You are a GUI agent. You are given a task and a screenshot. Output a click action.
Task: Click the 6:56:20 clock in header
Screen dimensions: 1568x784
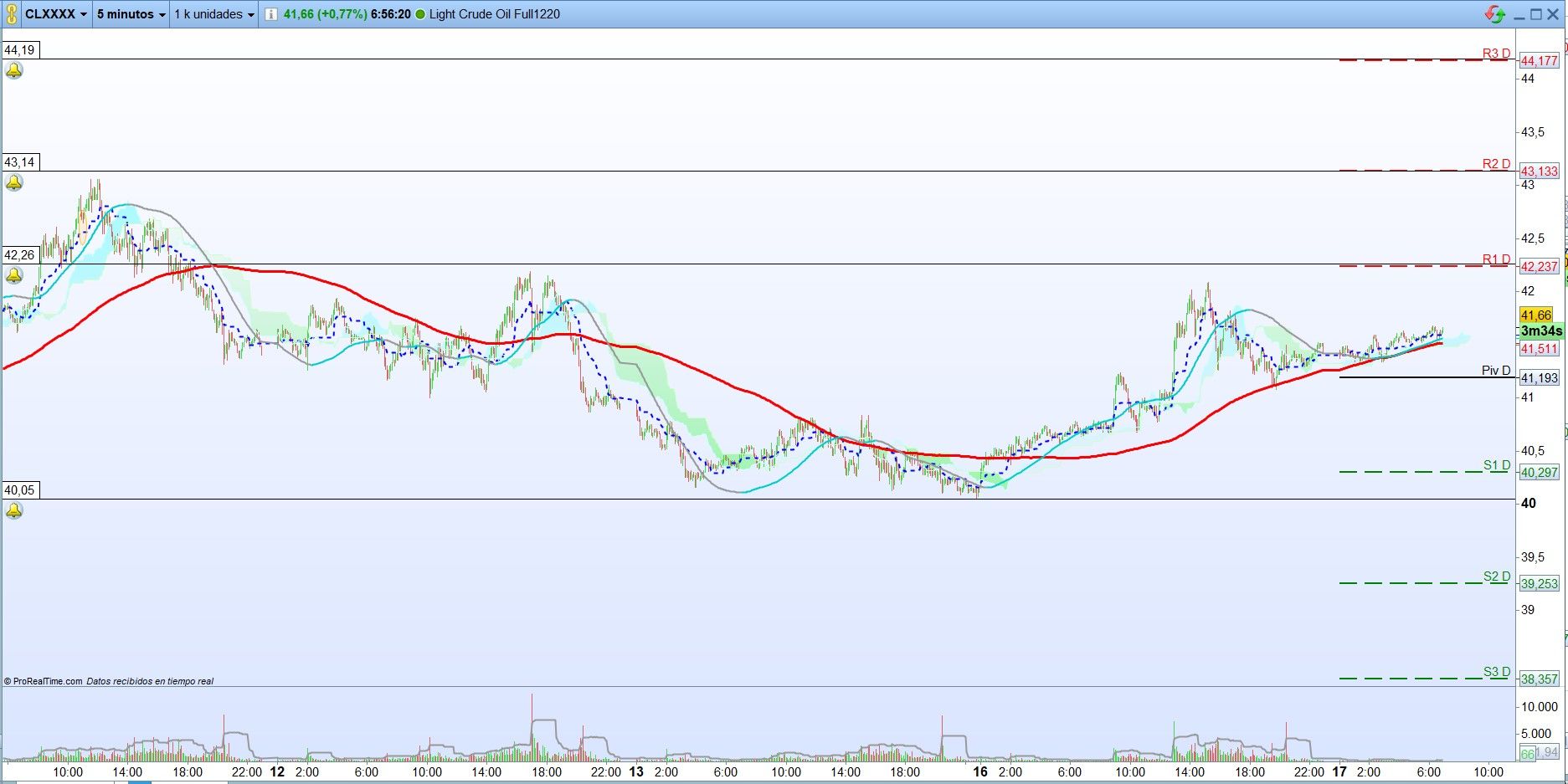click(391, 14)
